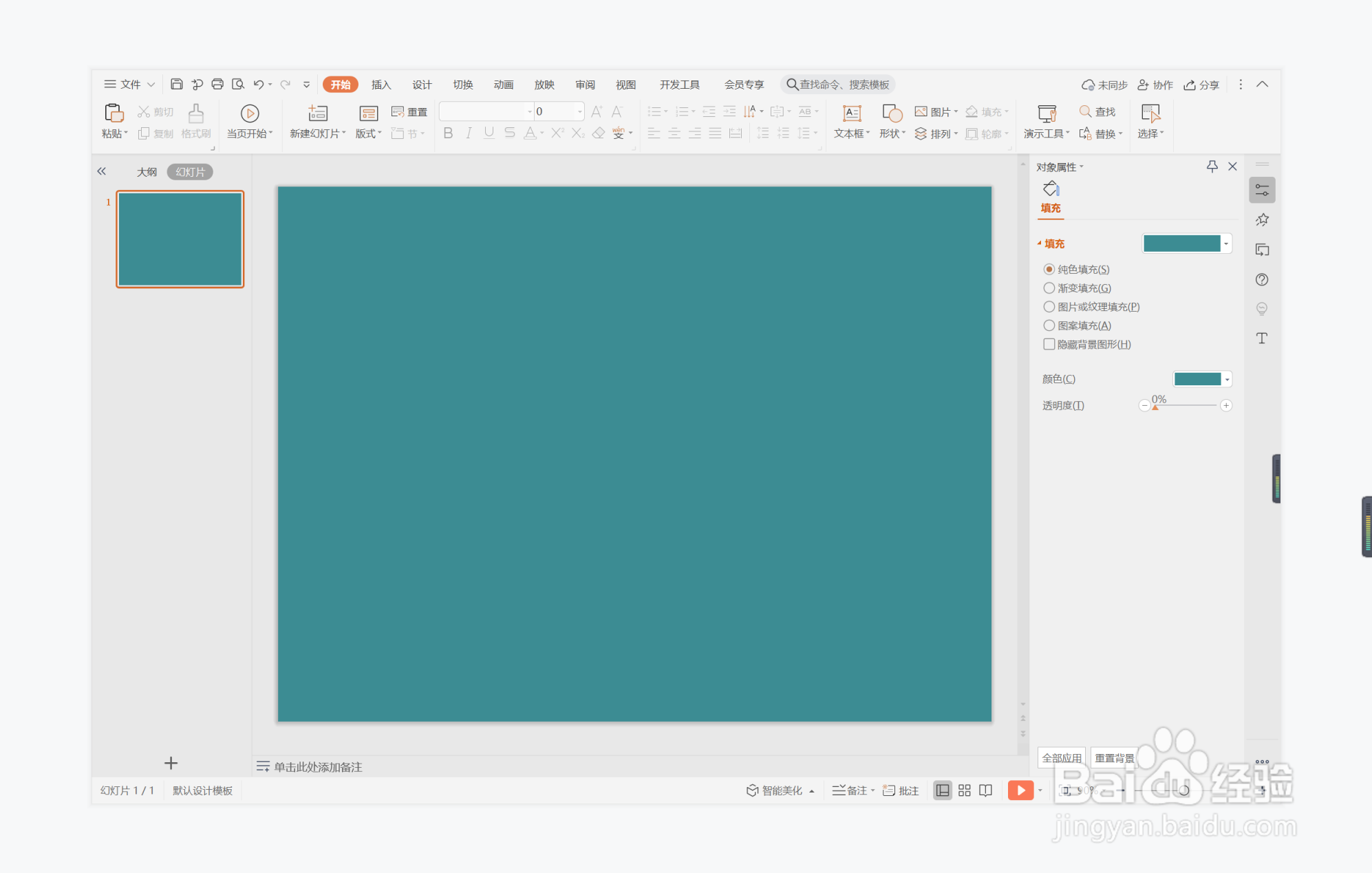
Task: Click the New Slide (新建幻灯片) icon
Action: (317, 113)
